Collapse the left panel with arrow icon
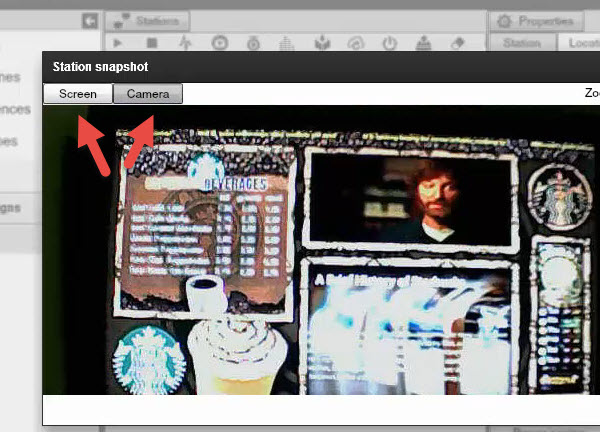This screenshot has height=432, width=600. [x=90, y=21]
